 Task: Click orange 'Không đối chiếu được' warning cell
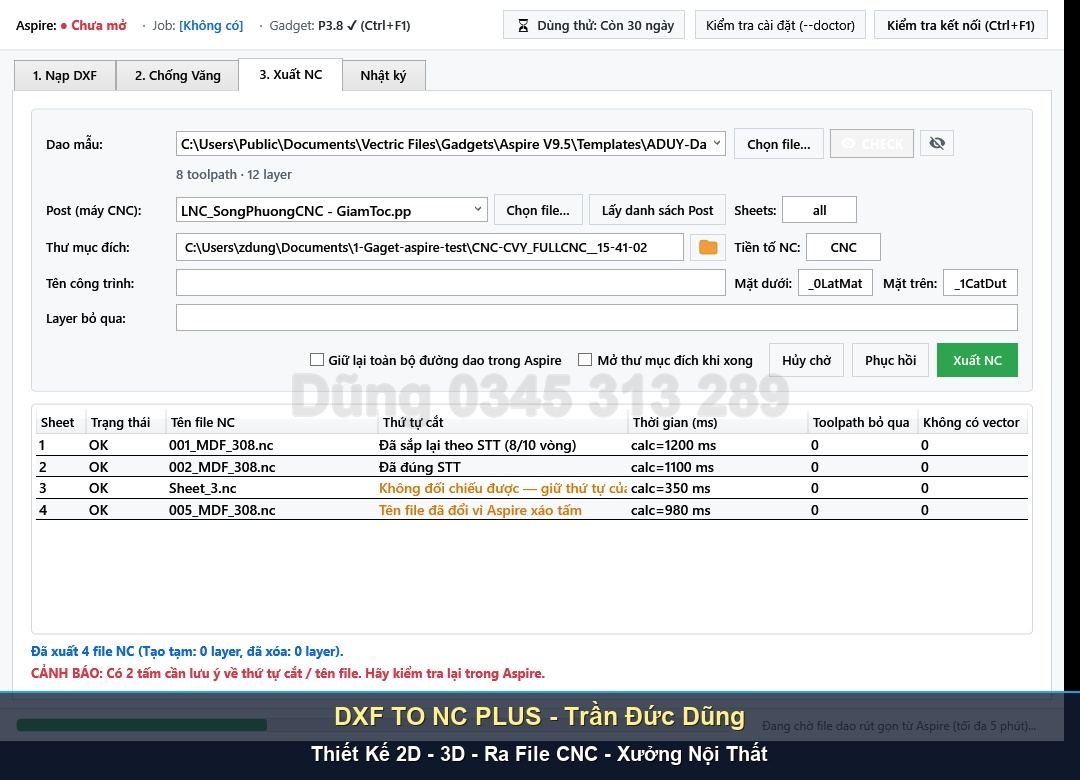(503, 489)
